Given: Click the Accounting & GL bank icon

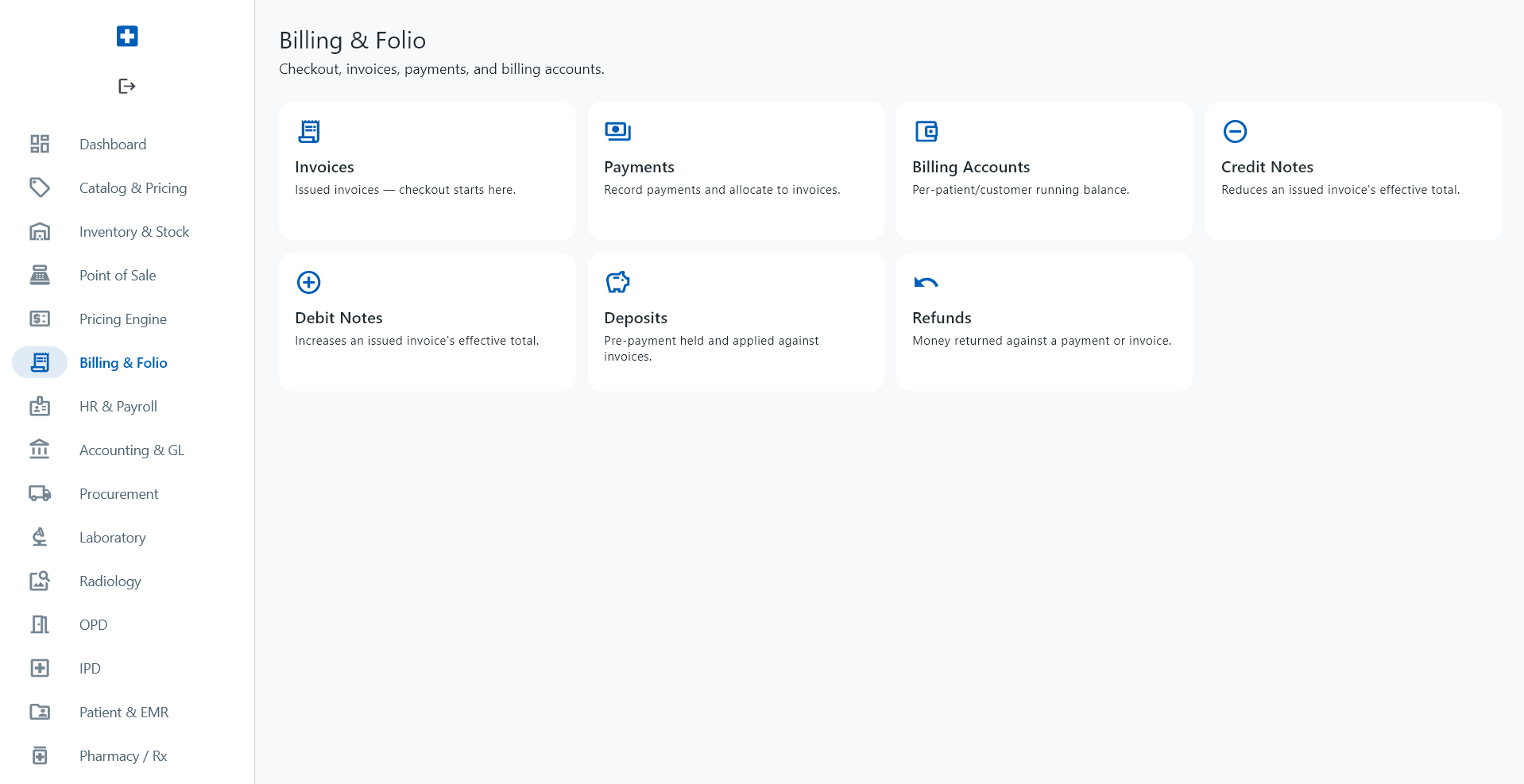Looking at the screenshot, I should coord(40,450).
